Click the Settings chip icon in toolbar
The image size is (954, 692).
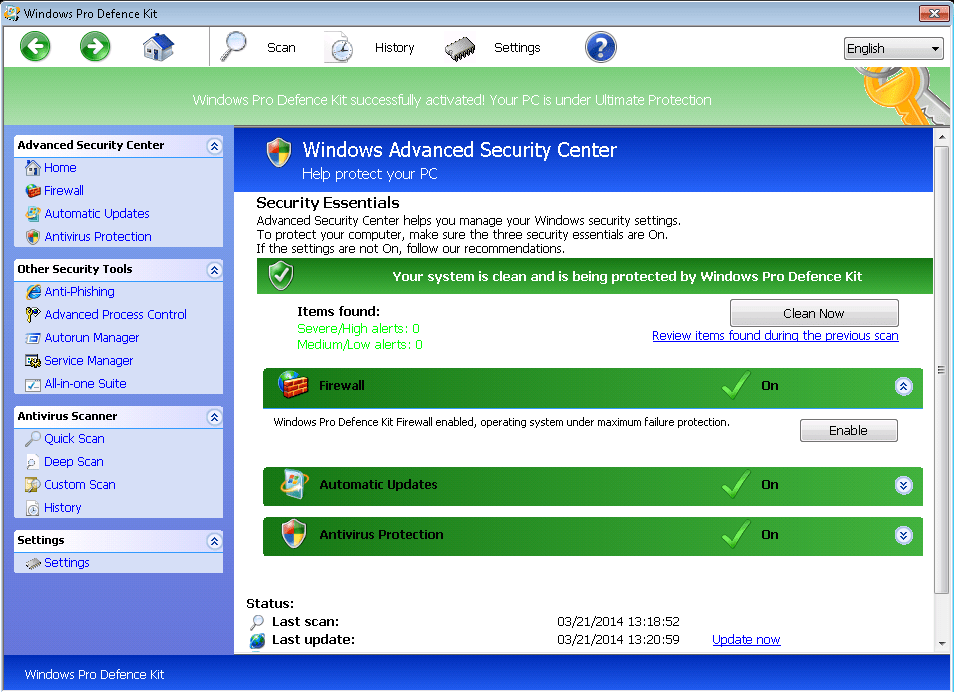(460, 48)
